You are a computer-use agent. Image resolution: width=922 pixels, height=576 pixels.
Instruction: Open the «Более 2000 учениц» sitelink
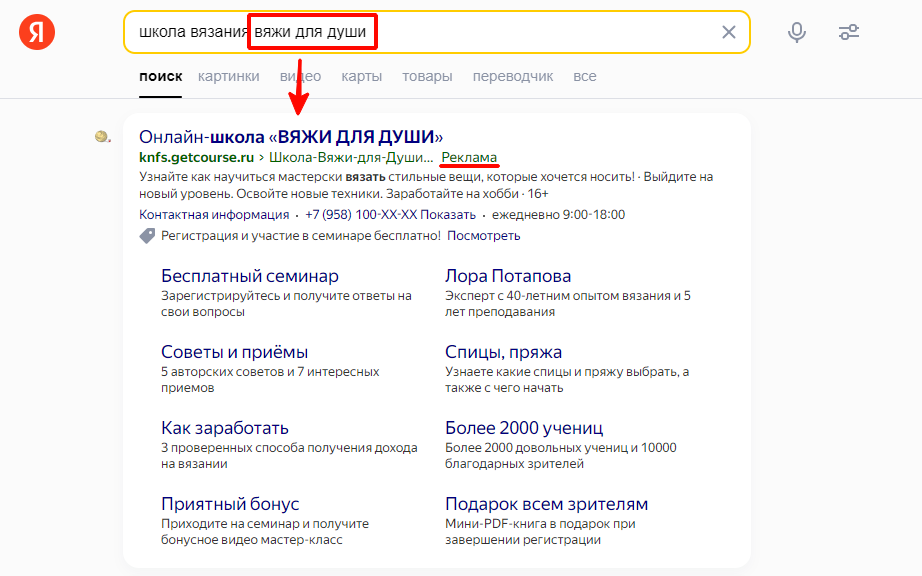pyautogui.click(x=524, y=428)
